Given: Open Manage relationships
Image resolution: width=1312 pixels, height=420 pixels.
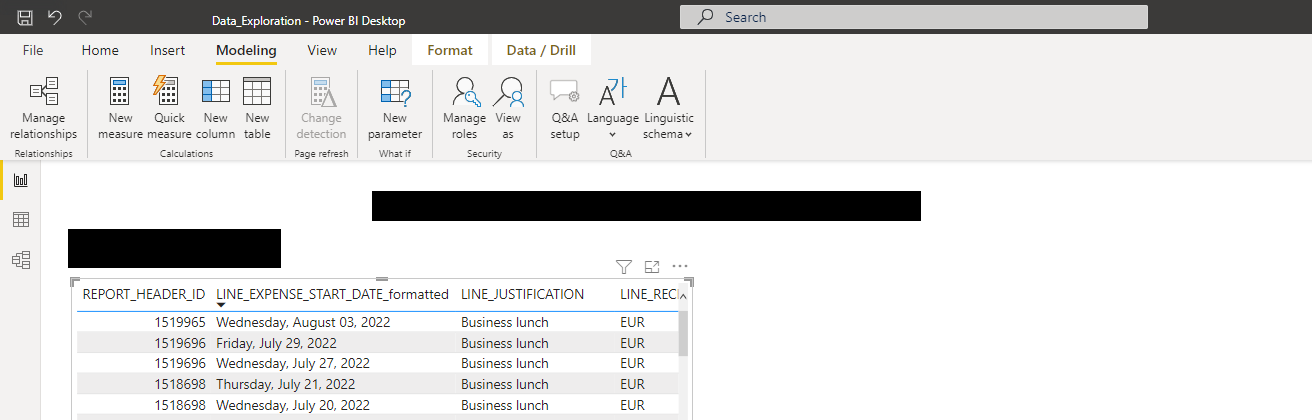Looking at the screenshot, I should click(x=43, y=108).
